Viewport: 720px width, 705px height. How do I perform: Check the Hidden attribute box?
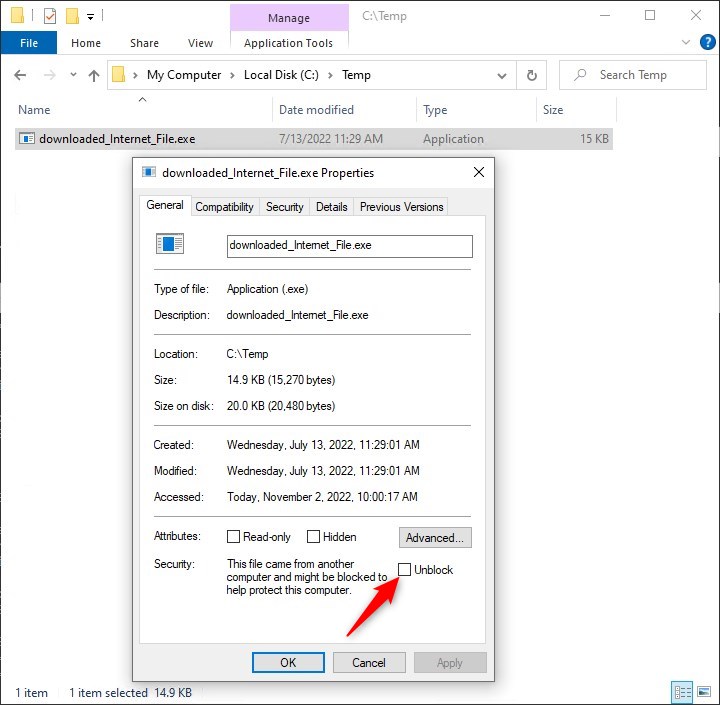314,537
